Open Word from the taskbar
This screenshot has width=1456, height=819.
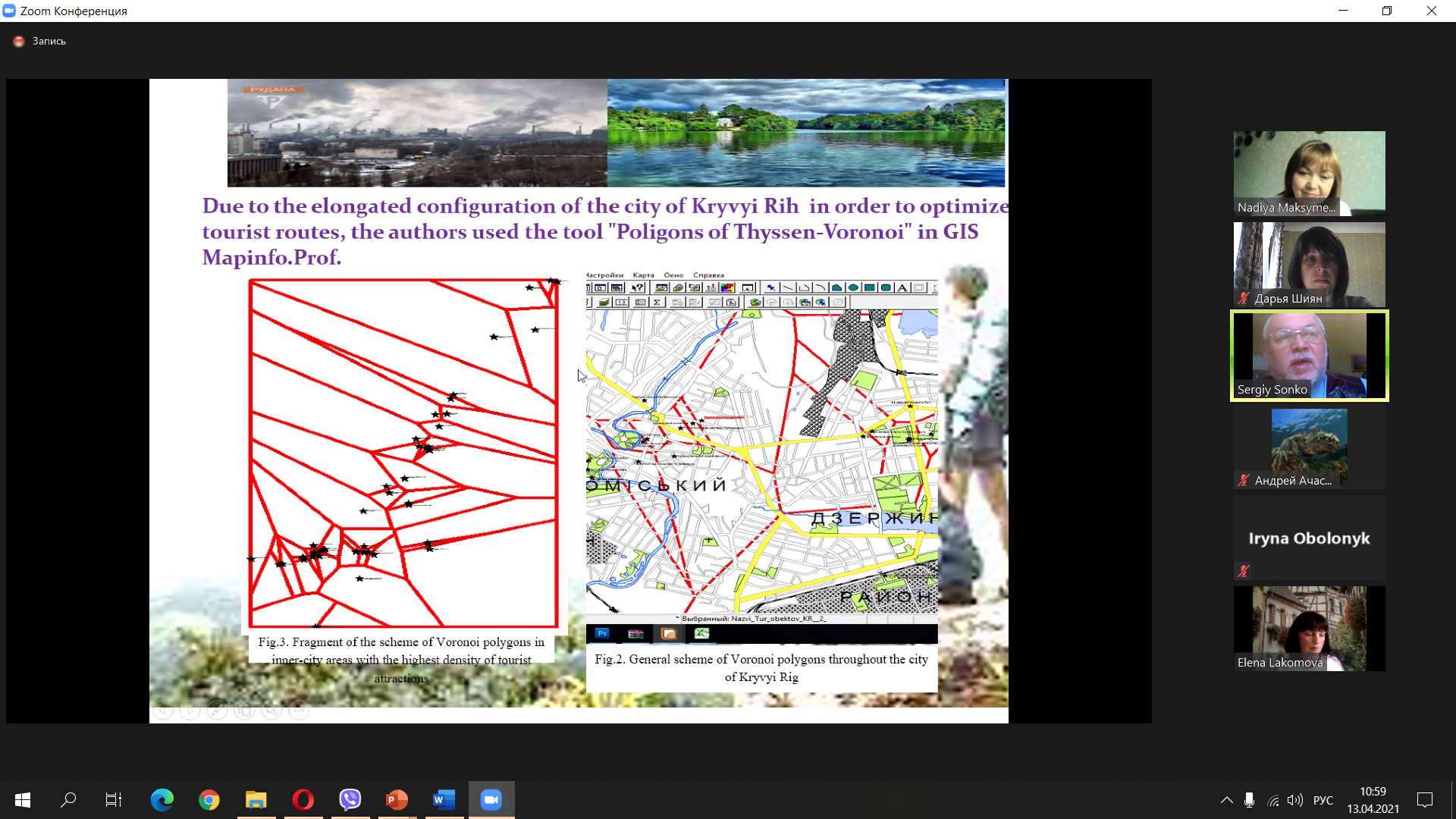coord(444,800)
